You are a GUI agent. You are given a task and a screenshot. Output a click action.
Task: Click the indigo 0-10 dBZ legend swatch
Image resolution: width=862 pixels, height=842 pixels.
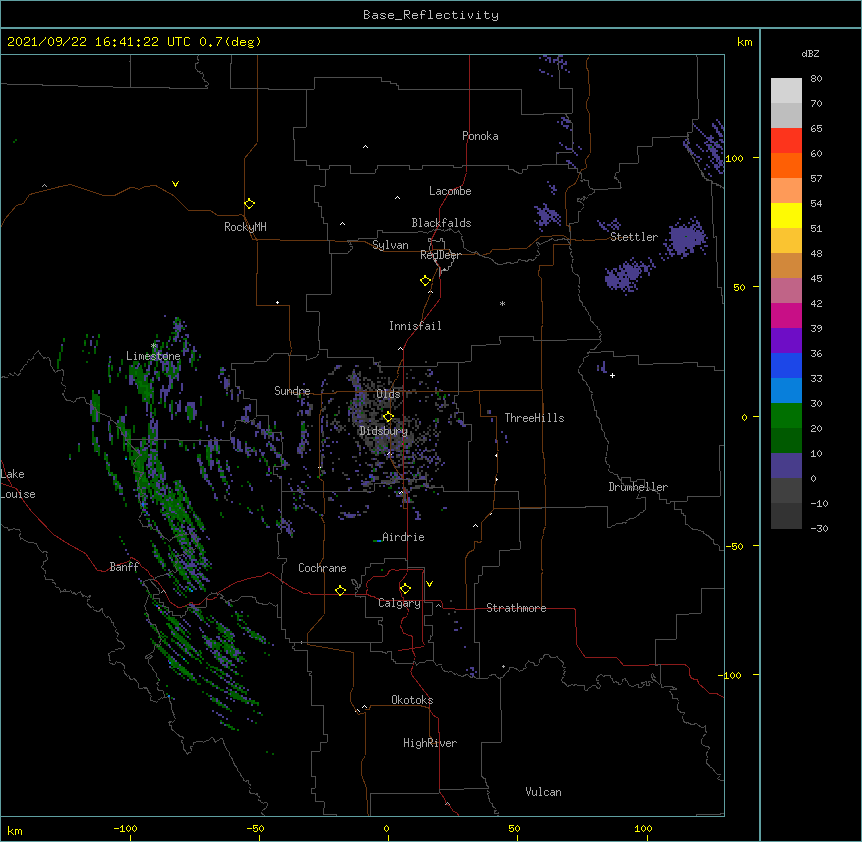pyautogui.click(x=786, y=466)
